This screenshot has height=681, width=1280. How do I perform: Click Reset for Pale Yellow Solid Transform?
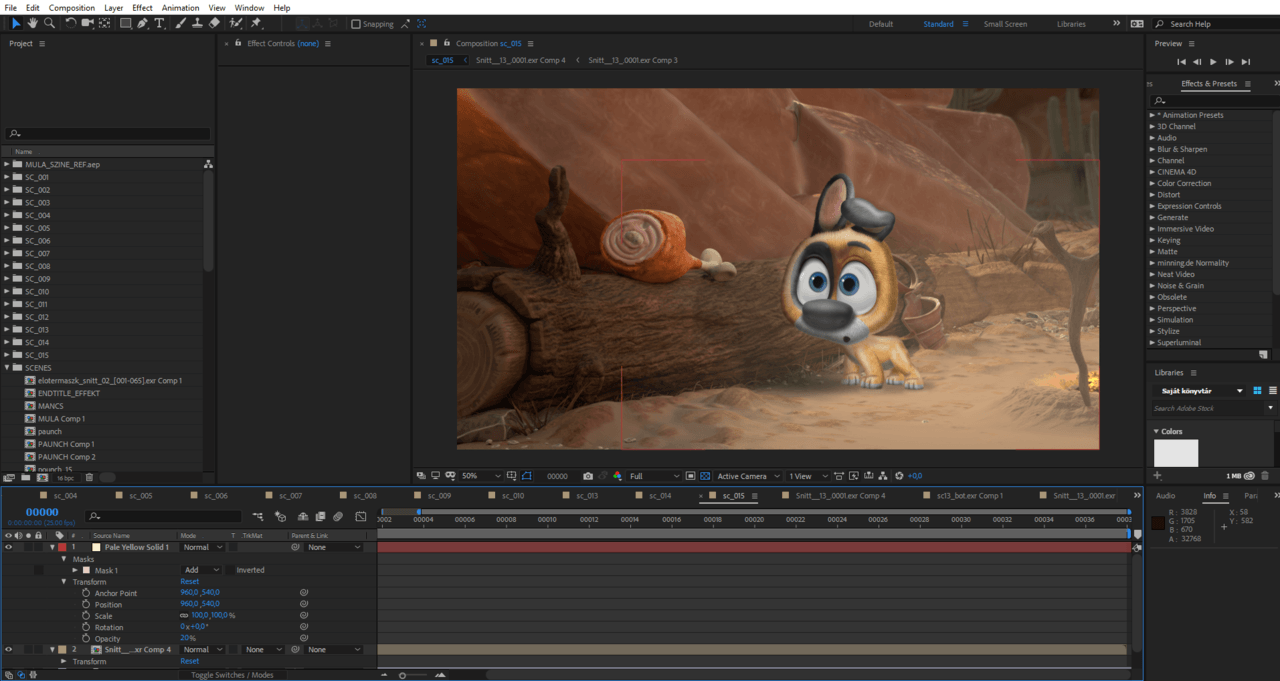click(x=189, y=581)
